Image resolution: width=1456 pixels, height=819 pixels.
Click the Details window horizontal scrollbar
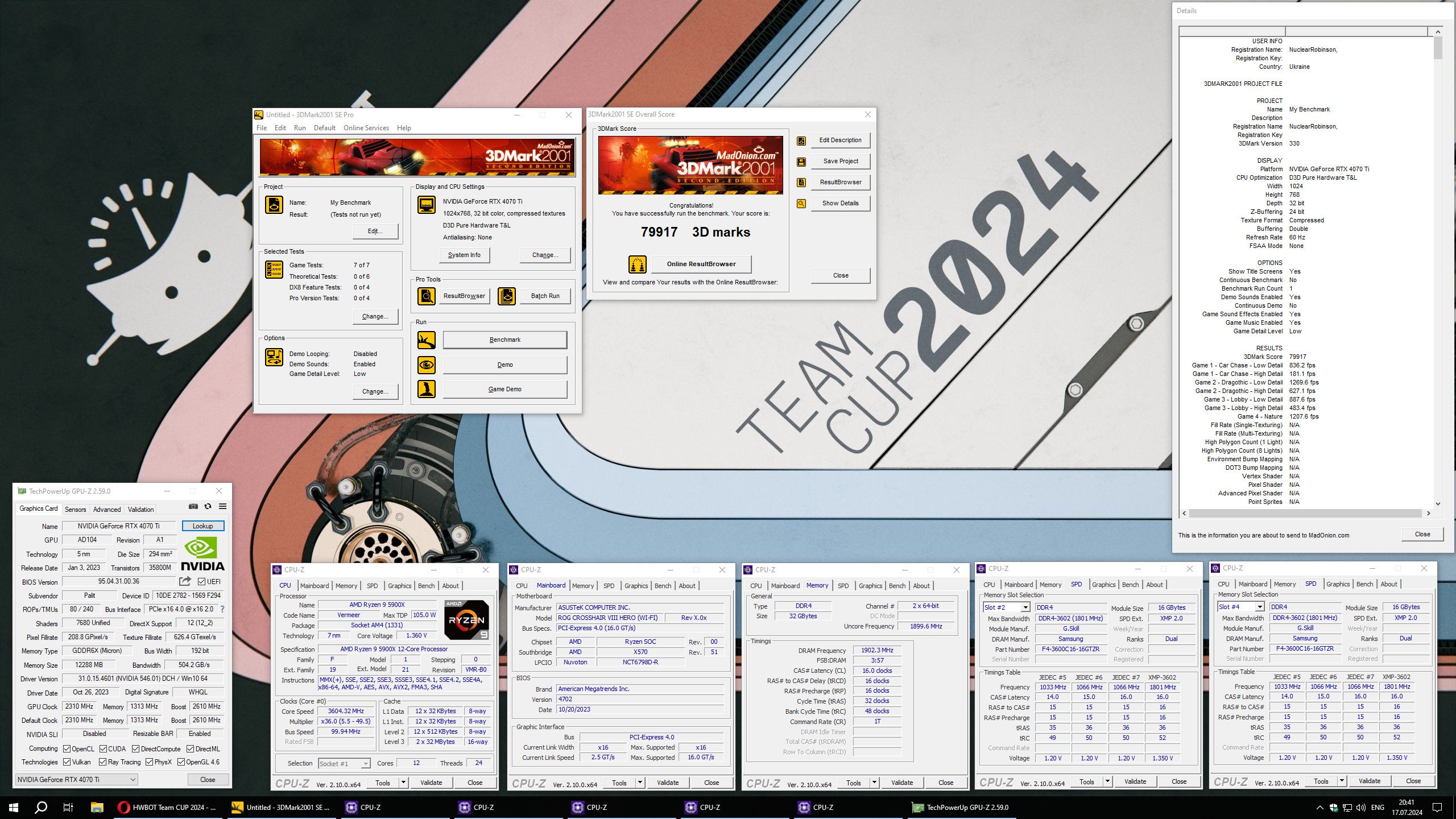click(x=1306, y=513)
